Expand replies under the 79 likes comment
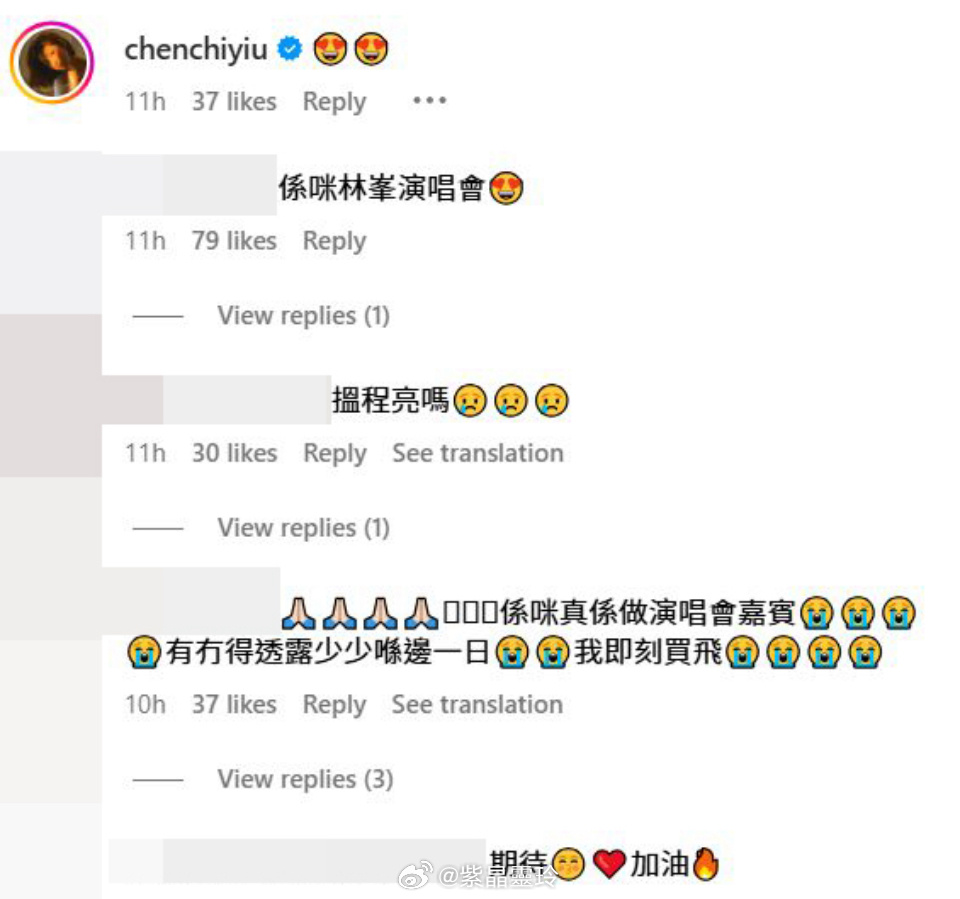This screenshot has width=960, height=899. [x=304, y=316]
